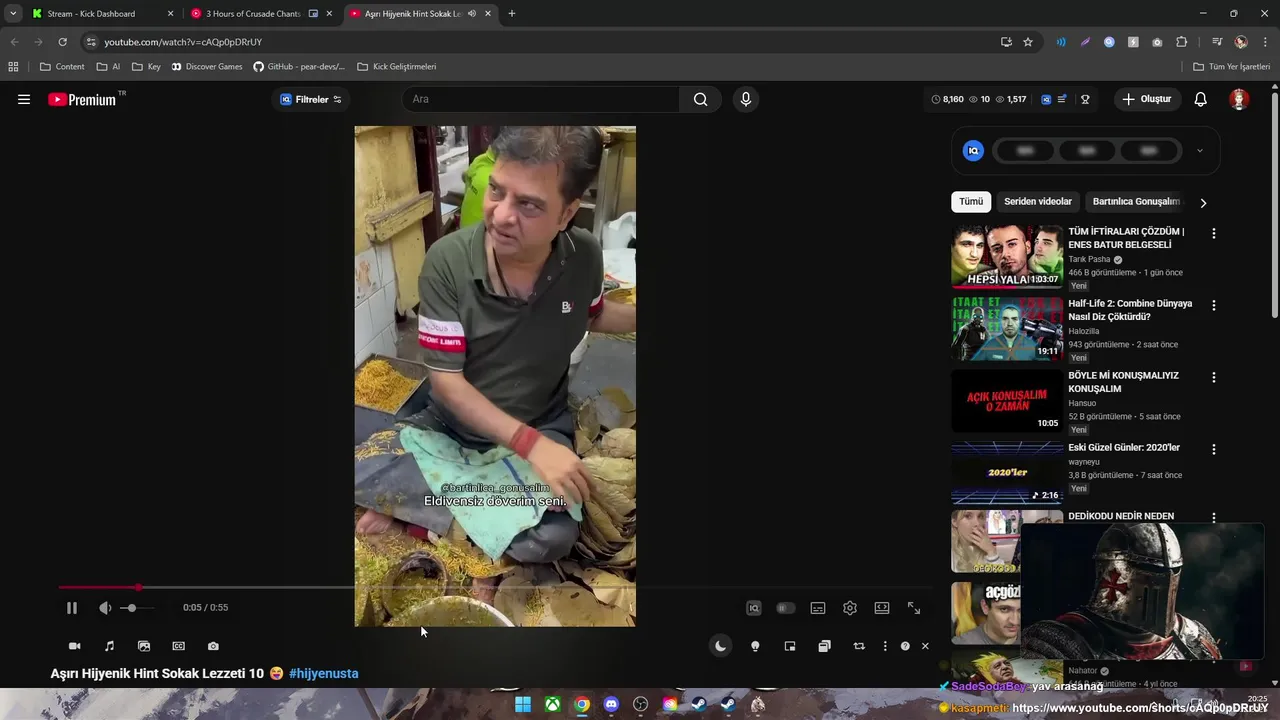Open picture-in-picture mini player
1280x720 pixels.
tap(790, 646)
